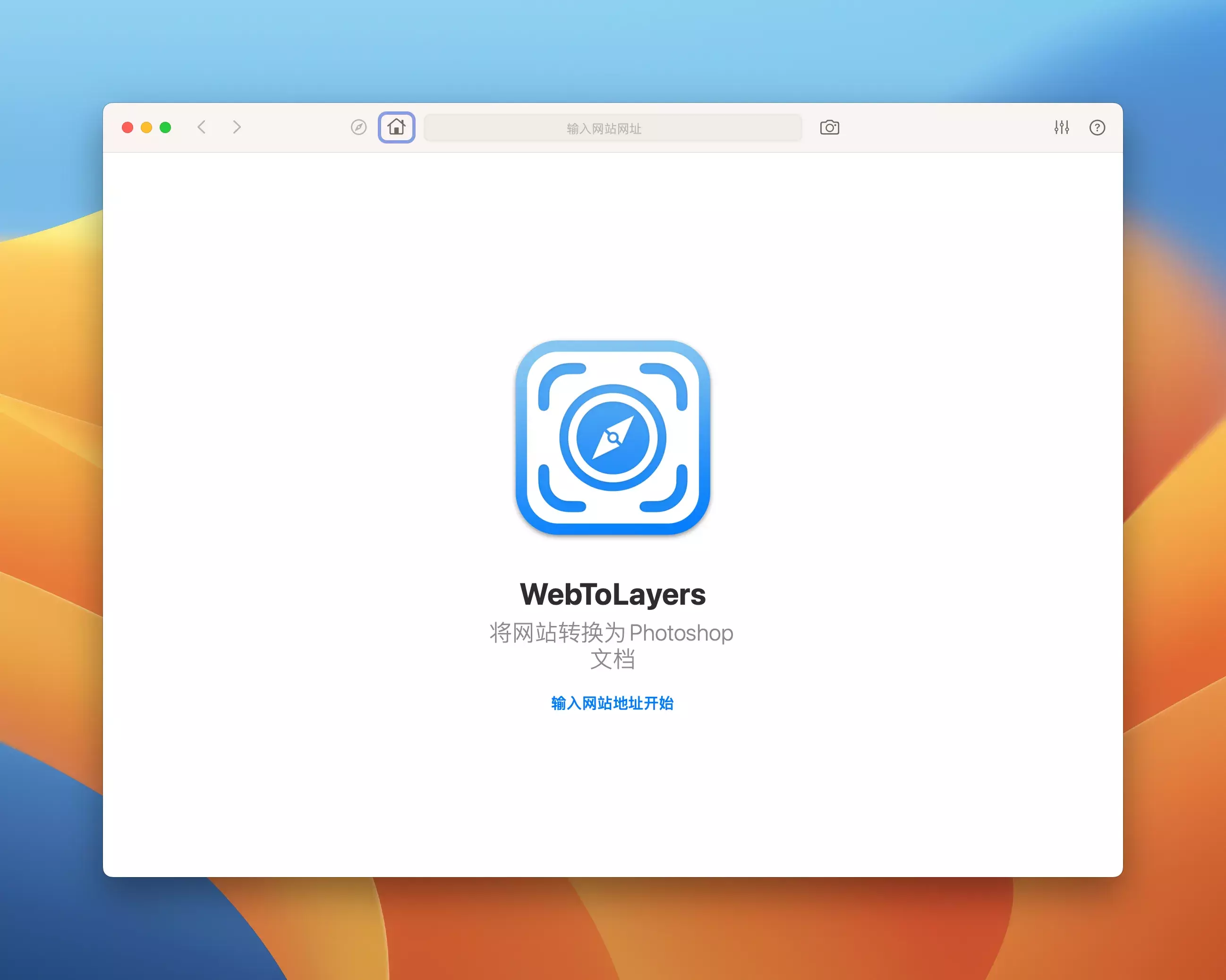Click the compass needle in the logo center
The image size is (1226, 980).
(x=613, y=438)
